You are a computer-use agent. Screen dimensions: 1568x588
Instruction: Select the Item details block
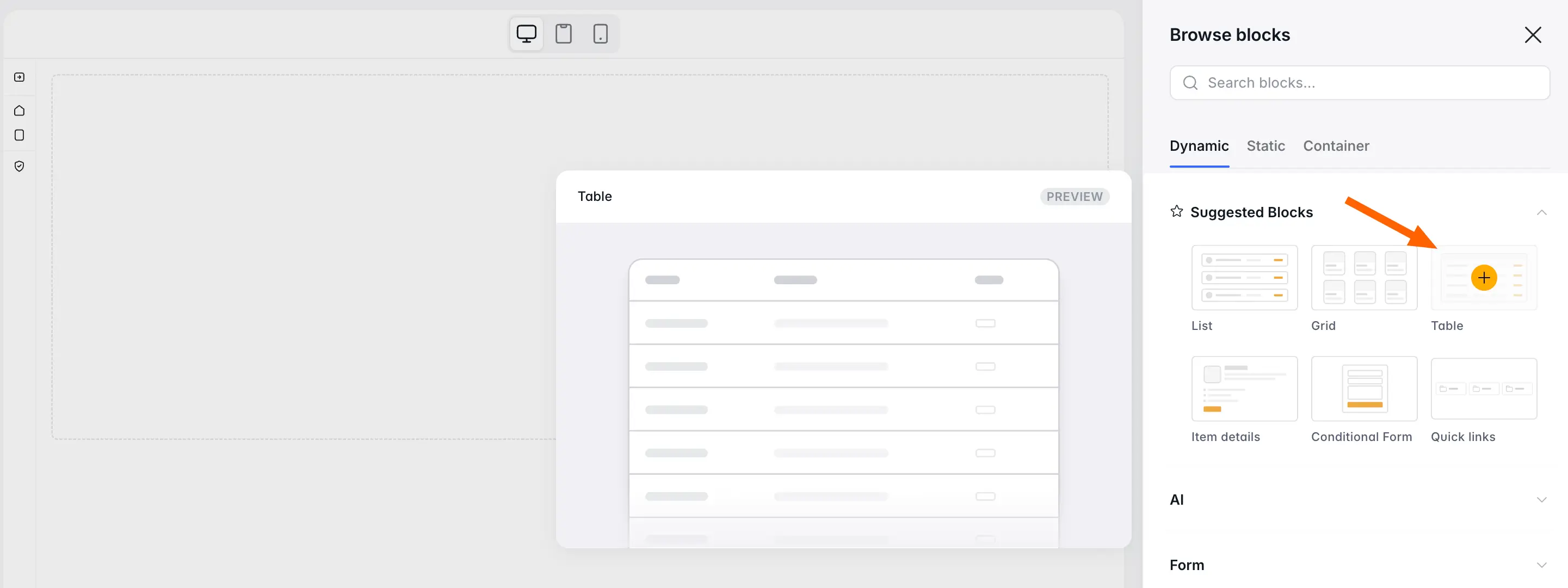pos(1244,389)
